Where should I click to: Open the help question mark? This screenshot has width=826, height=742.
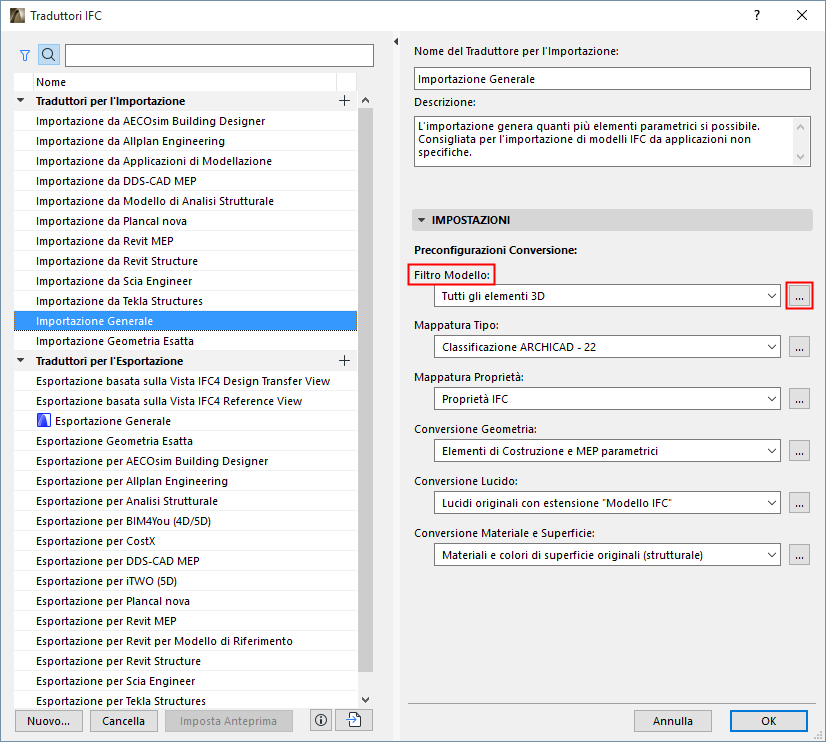pos(757,15)
